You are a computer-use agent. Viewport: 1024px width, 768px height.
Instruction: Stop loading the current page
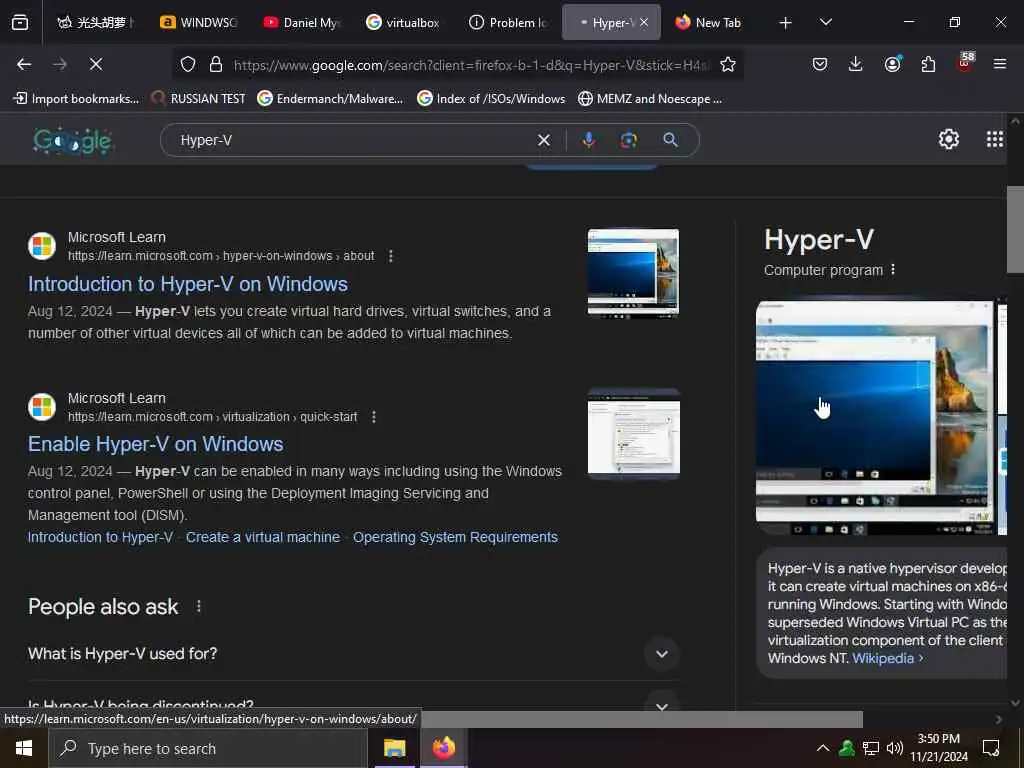95,64
